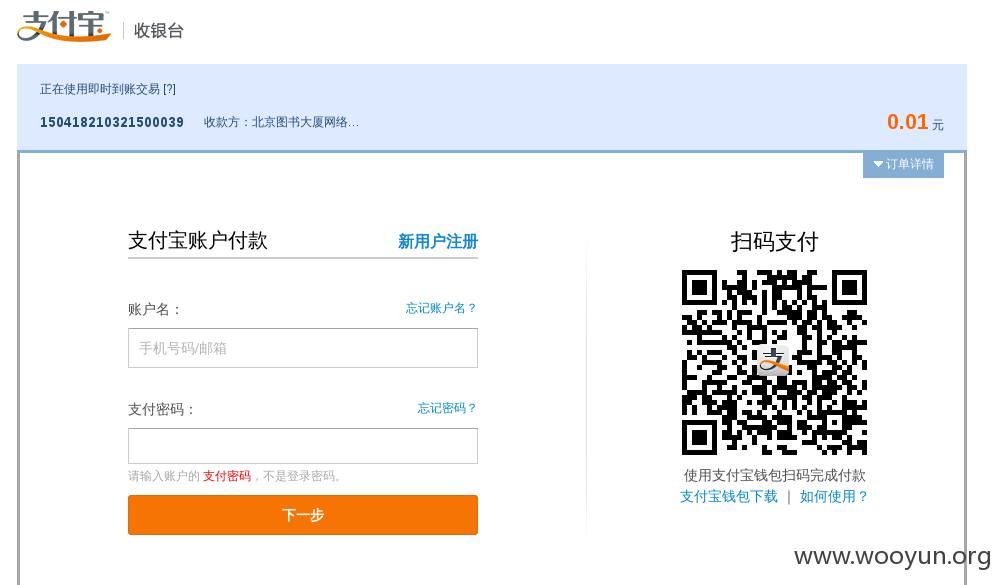This screenshot has width=1000, height=585.
Task: Click the payee text 收款方：北京图书大厦网络…
Action: [281, 122]
